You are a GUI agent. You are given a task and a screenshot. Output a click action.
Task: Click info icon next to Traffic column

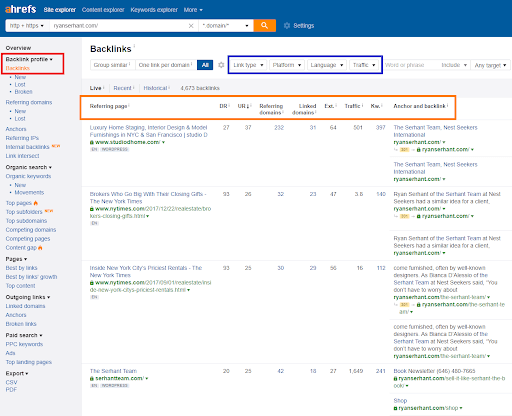click(362, 105)
